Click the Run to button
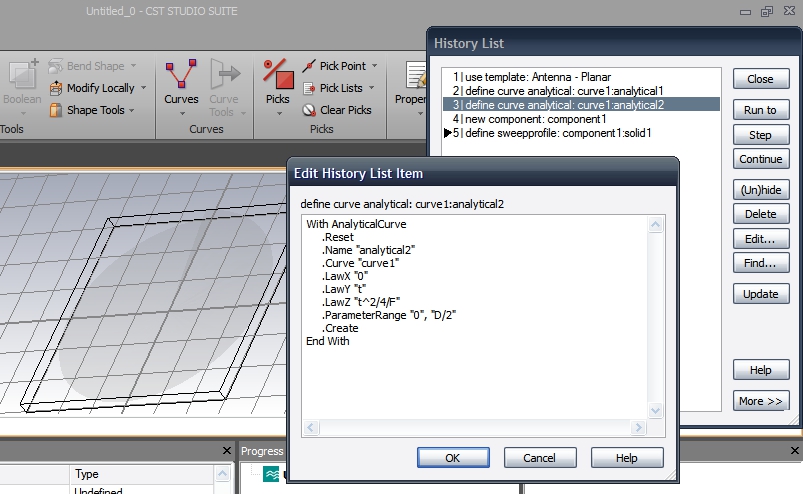 tap(760, 110)
